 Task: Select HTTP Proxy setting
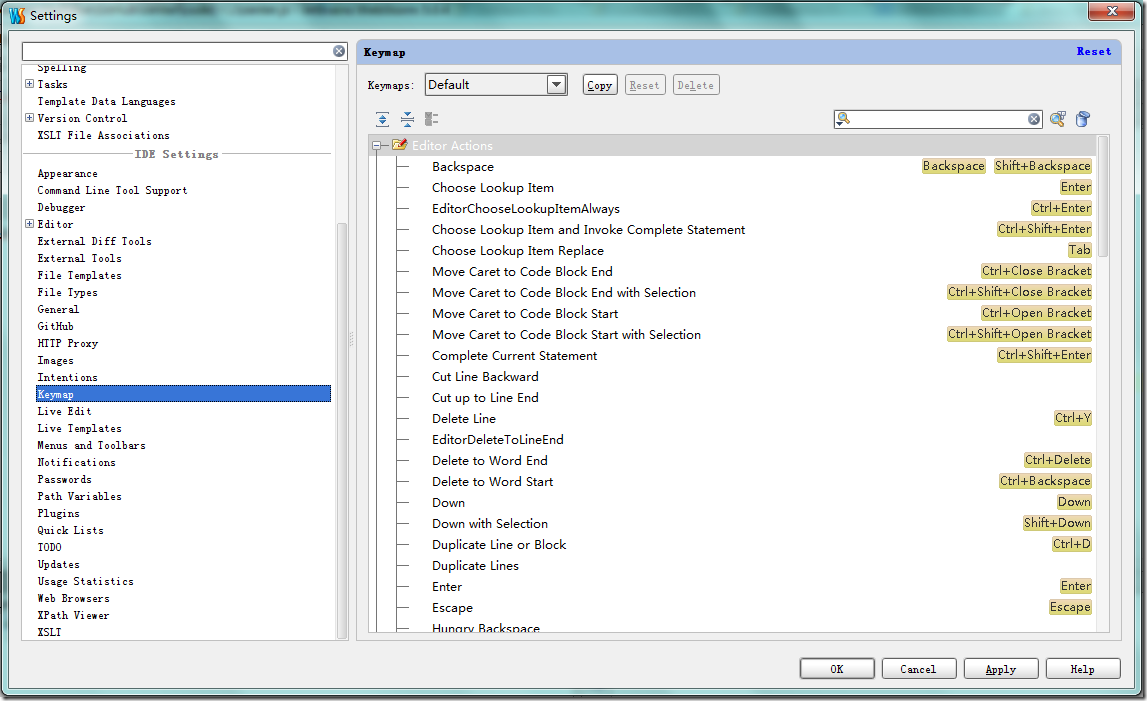(x=67, y=343)
